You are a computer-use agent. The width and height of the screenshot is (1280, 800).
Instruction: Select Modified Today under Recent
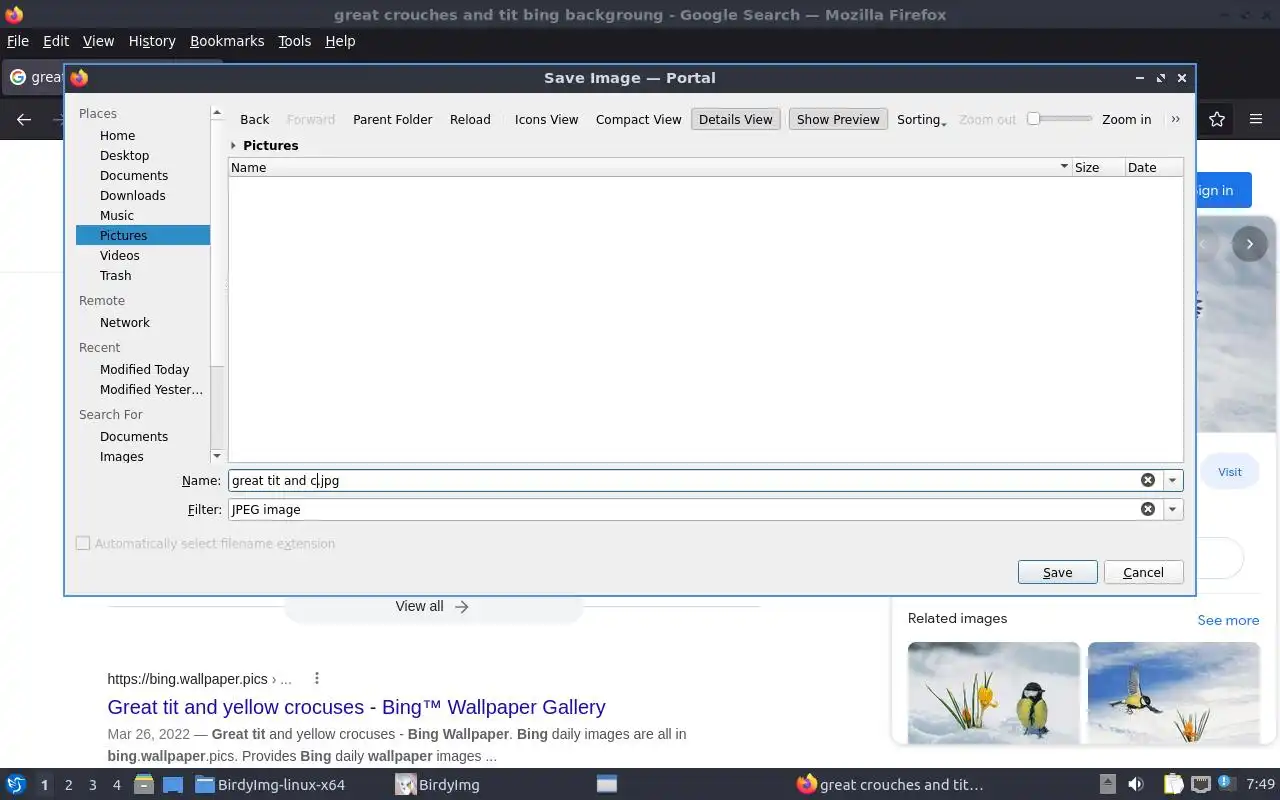point(145,370)
